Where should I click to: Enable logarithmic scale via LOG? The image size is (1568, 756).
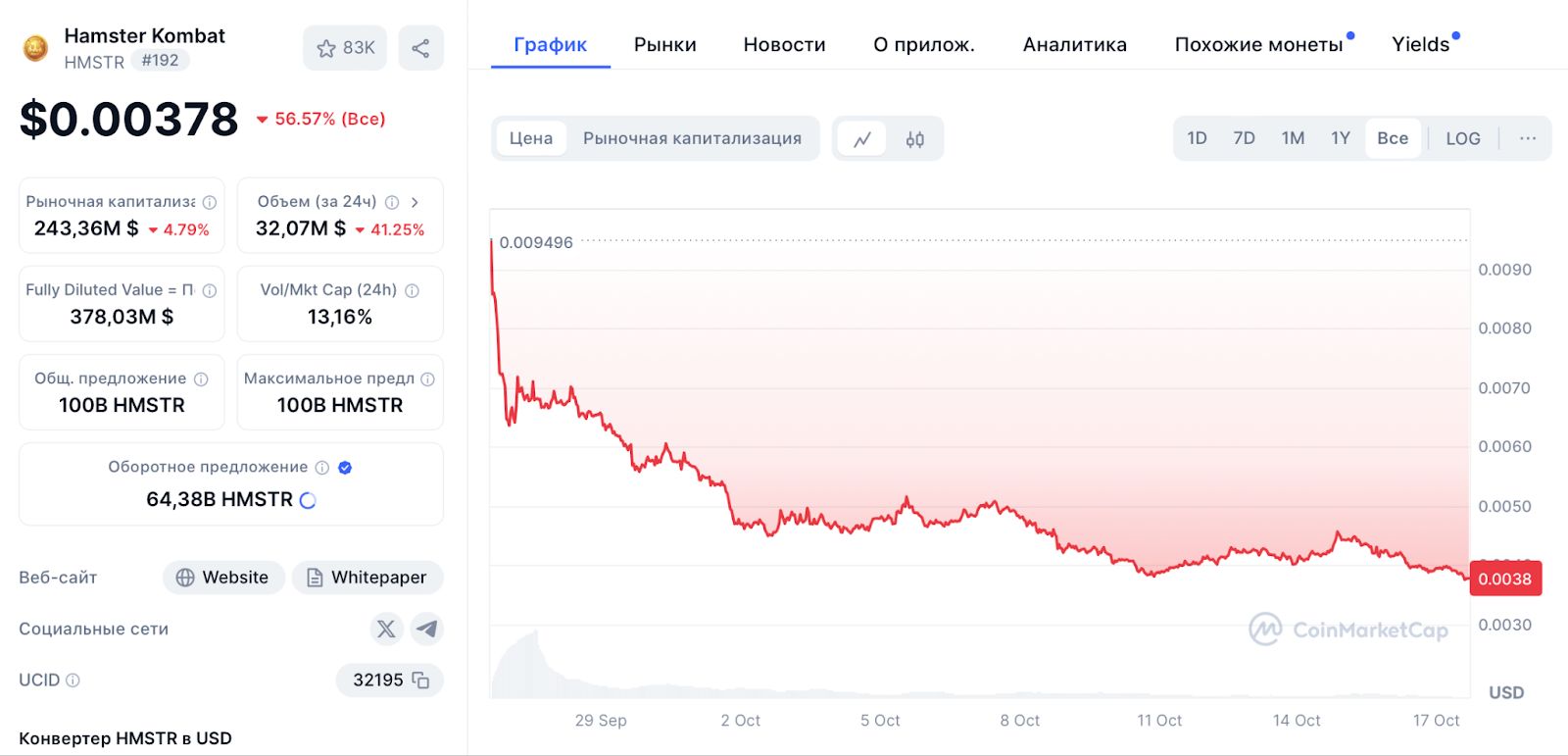tap(1462, 138)
